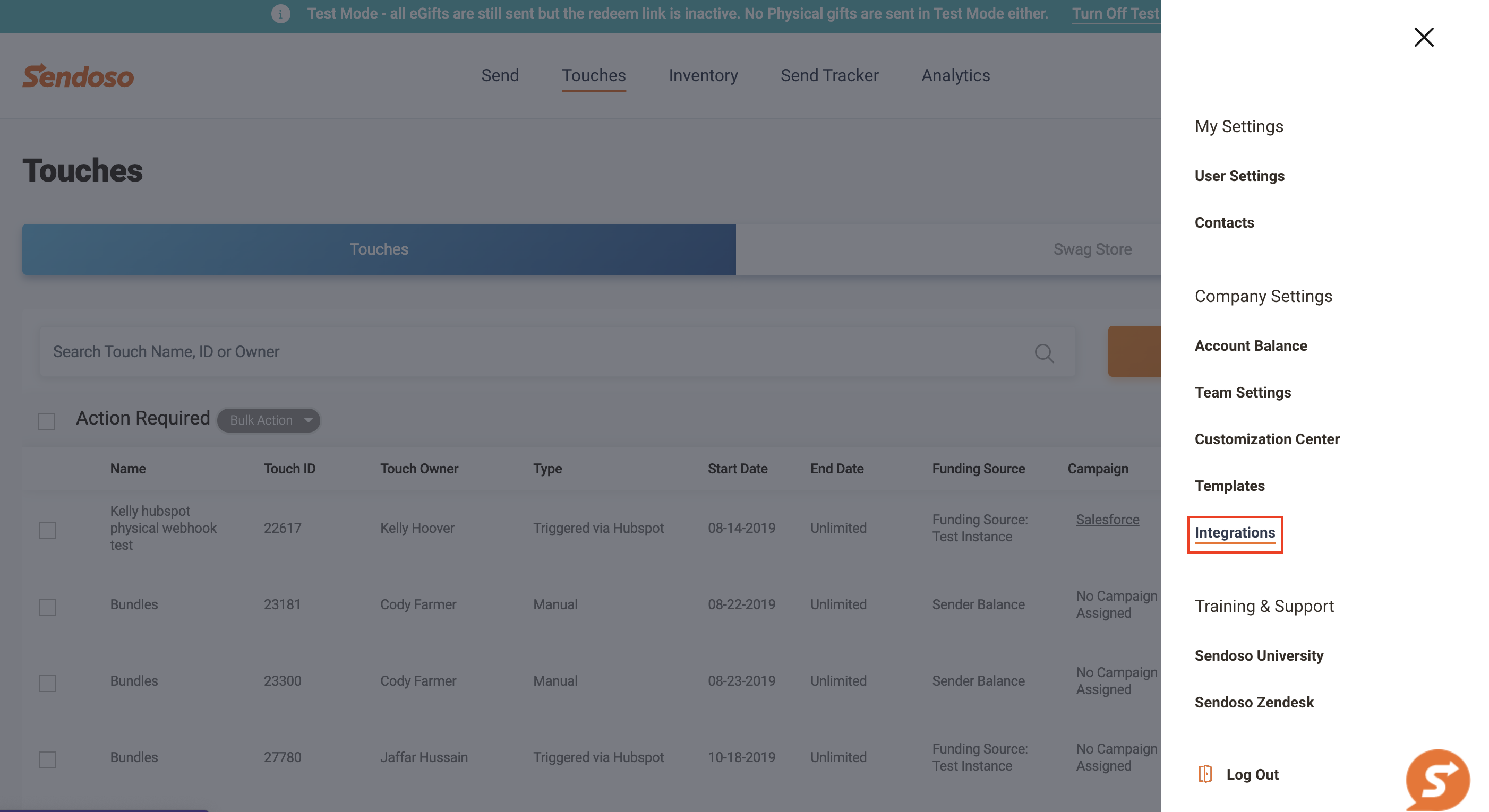Switch to the Swag Store tab
Screen dimensions: 1489x812
coord(1091,249)
